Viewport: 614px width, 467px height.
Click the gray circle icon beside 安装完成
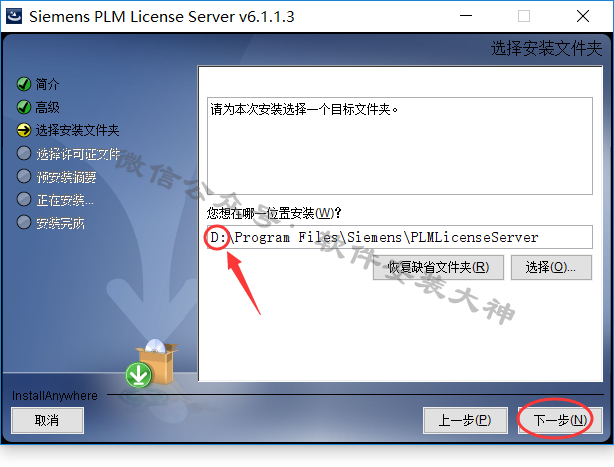pos(24,222)
